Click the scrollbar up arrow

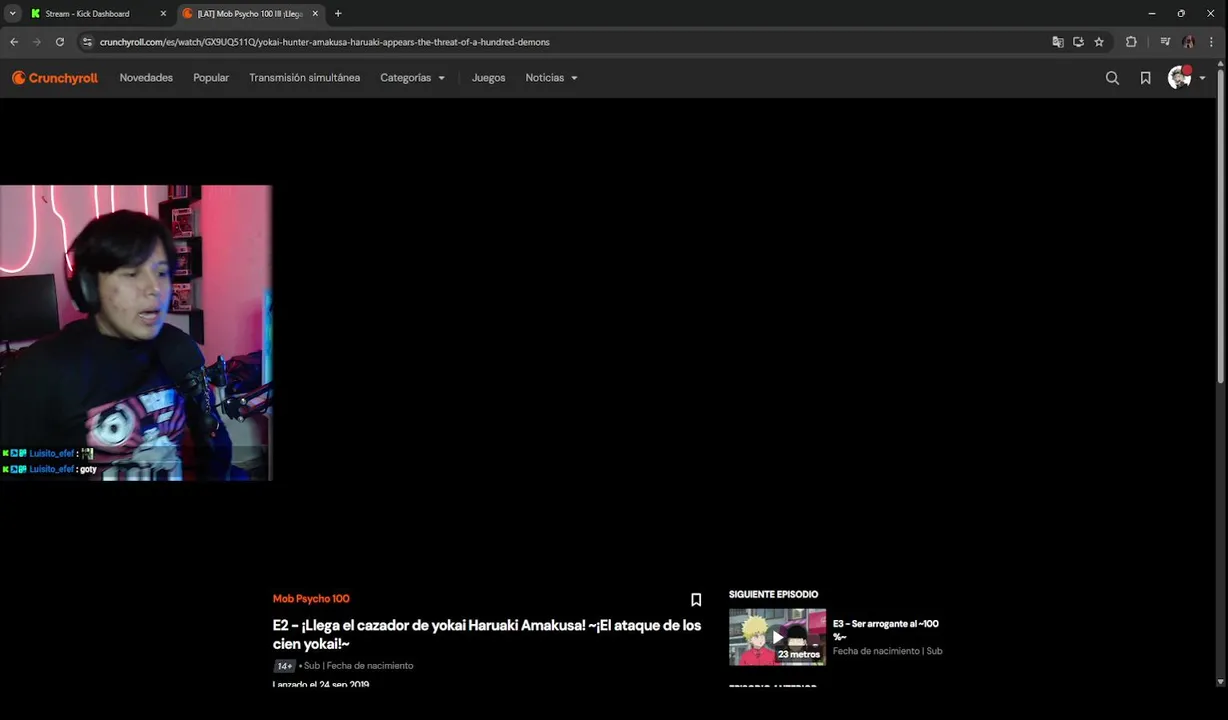1221,62
